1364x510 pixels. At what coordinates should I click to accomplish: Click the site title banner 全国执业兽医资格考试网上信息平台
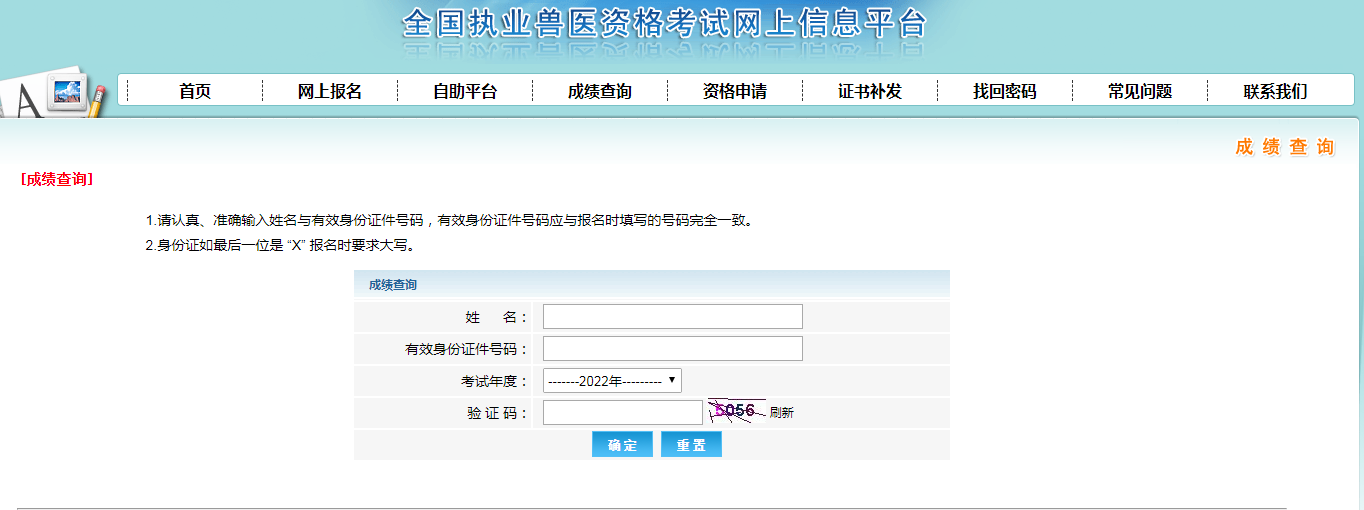pyautogui.click(x=665, y=25)
